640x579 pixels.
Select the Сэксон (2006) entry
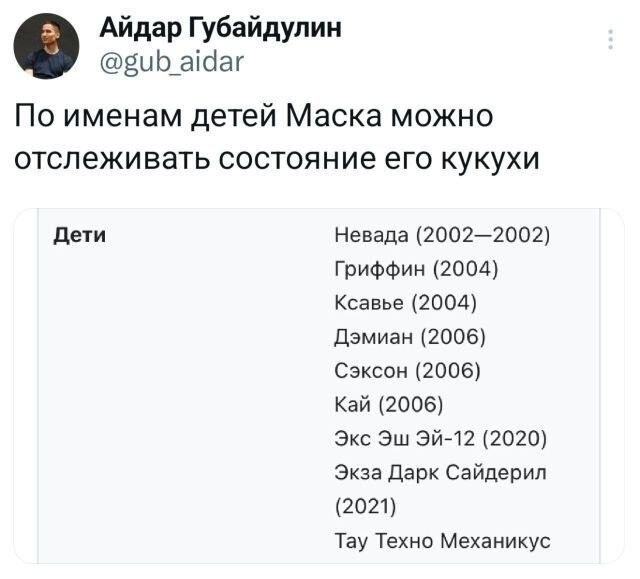pos(409,371)
